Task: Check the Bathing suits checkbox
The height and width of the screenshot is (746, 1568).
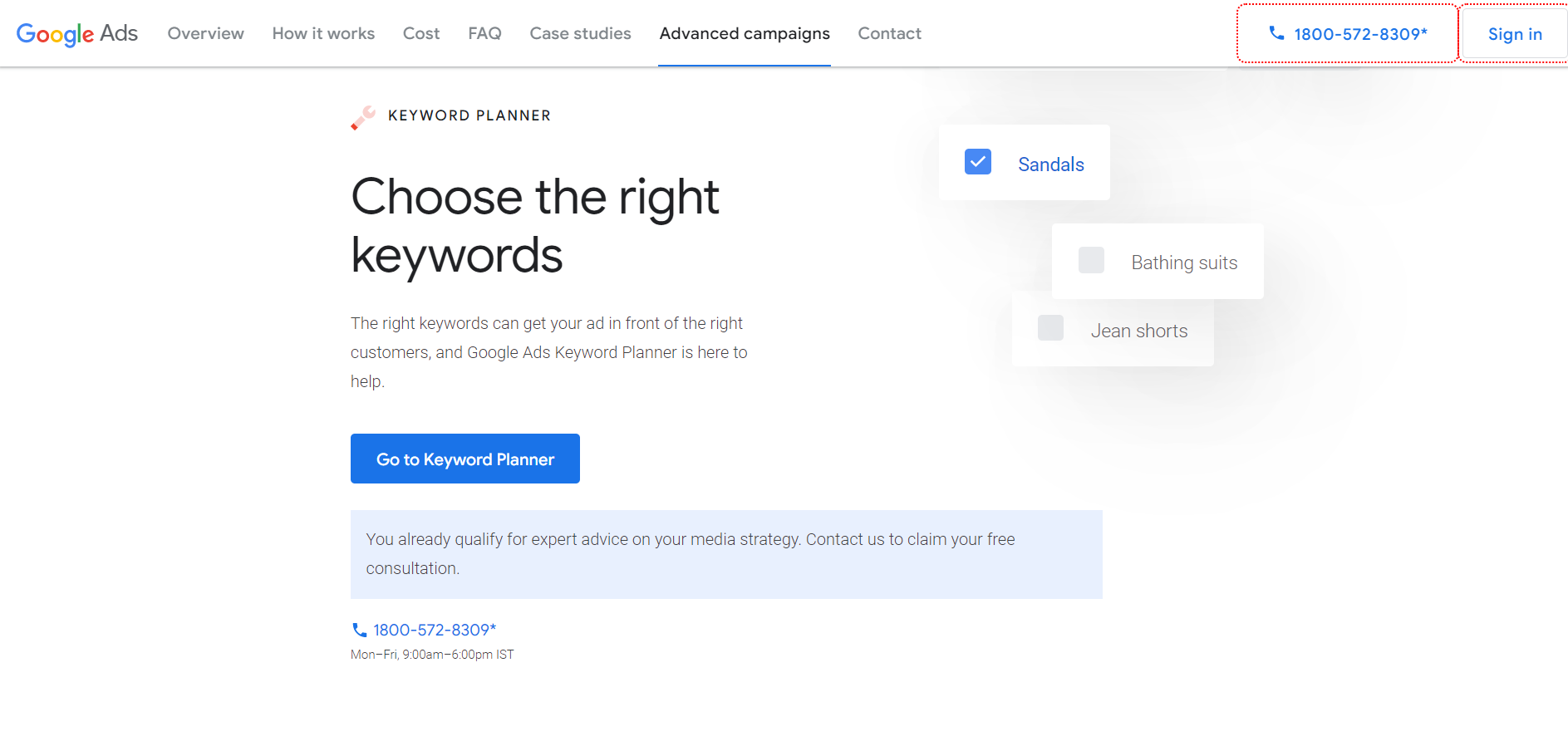Action: coord(1091,260)
